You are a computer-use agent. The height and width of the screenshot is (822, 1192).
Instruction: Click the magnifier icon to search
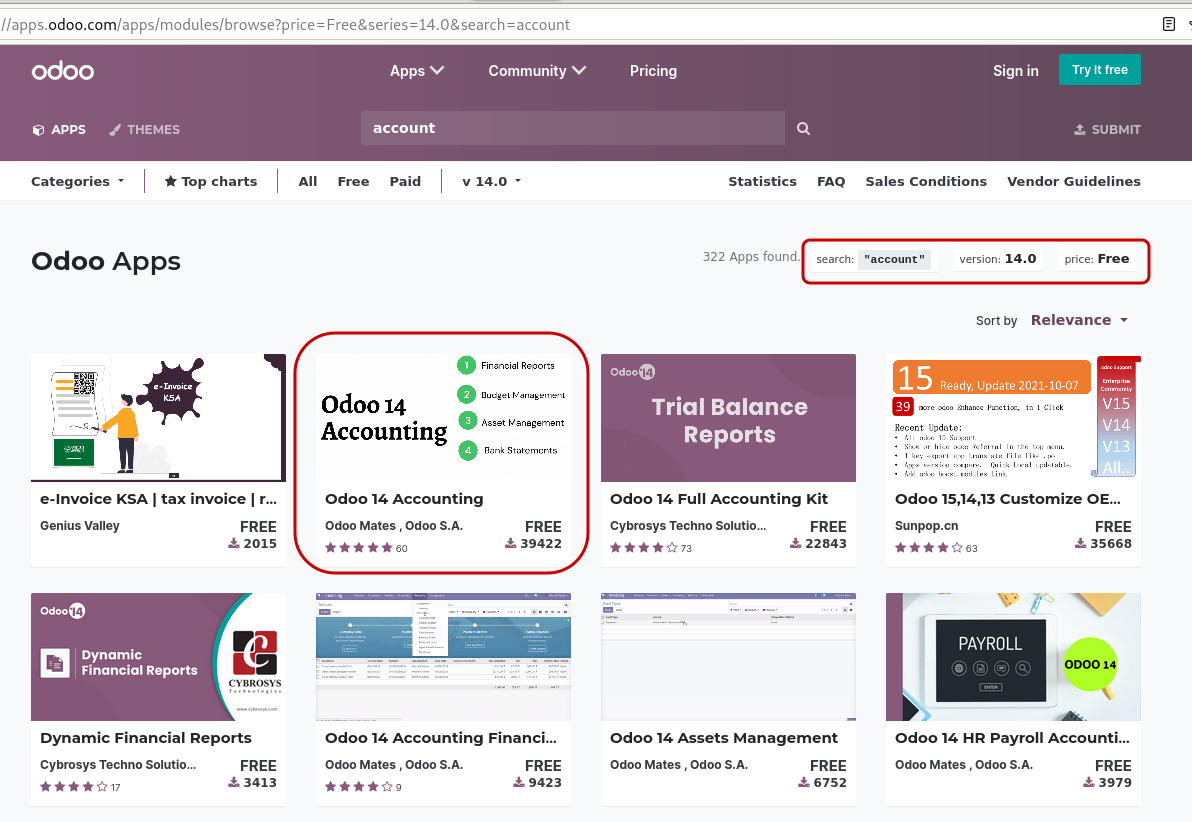point(803,128)
